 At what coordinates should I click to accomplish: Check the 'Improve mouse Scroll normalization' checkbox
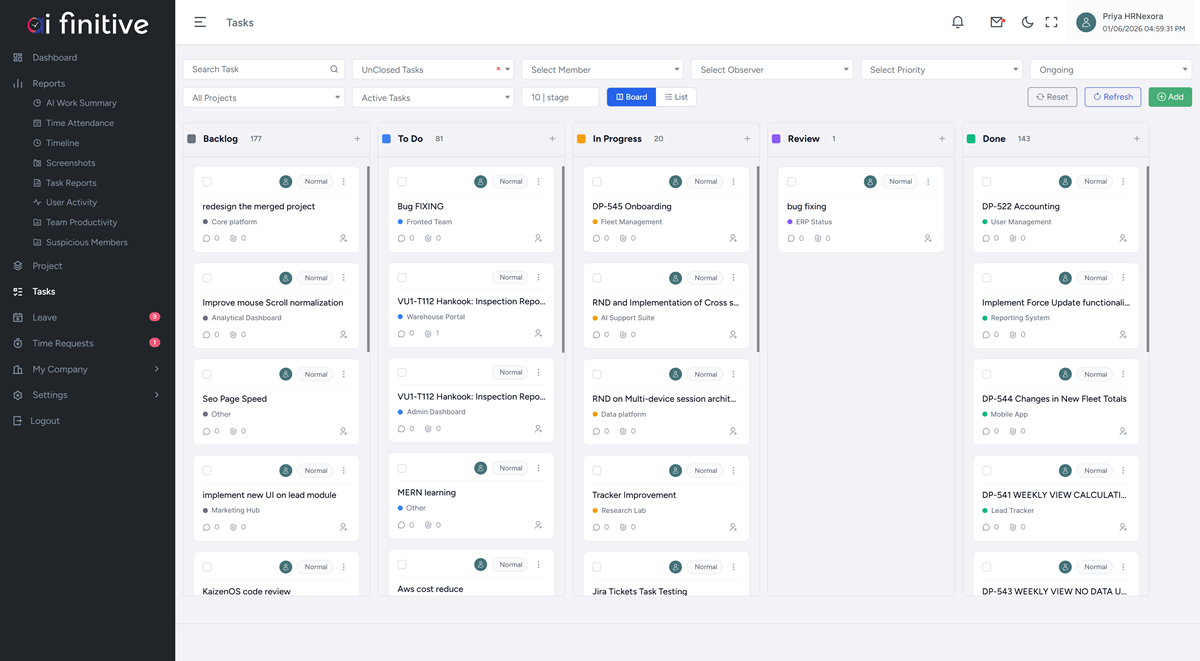pos(207,278)
